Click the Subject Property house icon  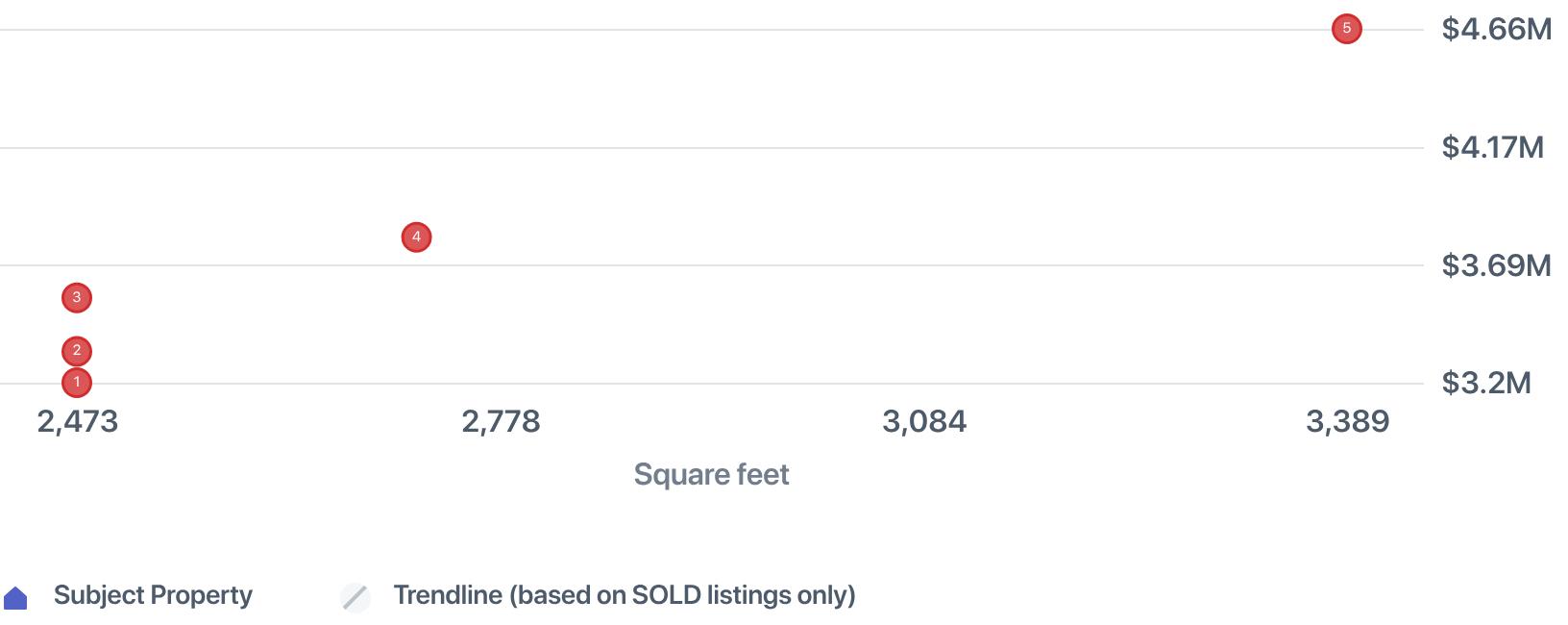point(16,598)
